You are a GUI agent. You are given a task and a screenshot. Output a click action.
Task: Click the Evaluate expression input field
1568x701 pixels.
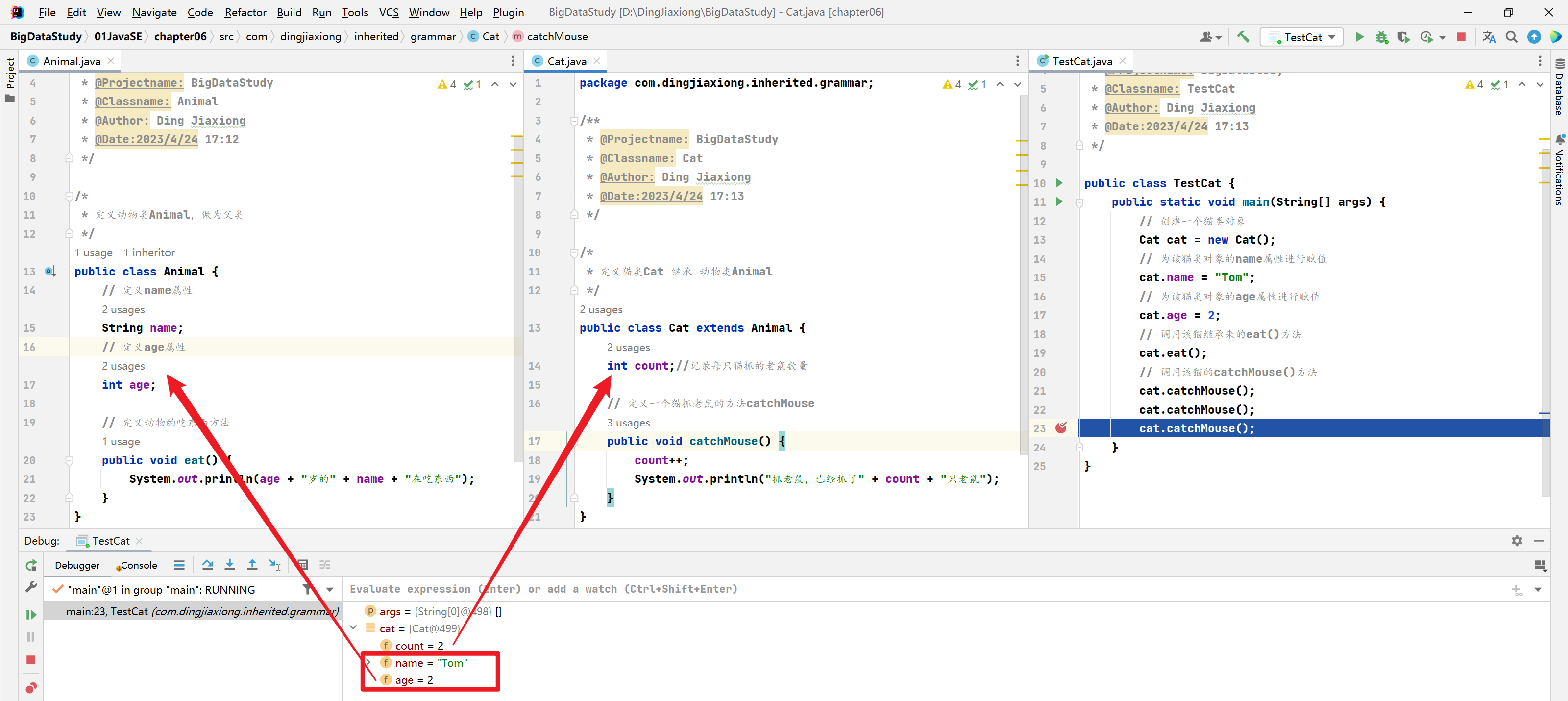click(852, 589)
